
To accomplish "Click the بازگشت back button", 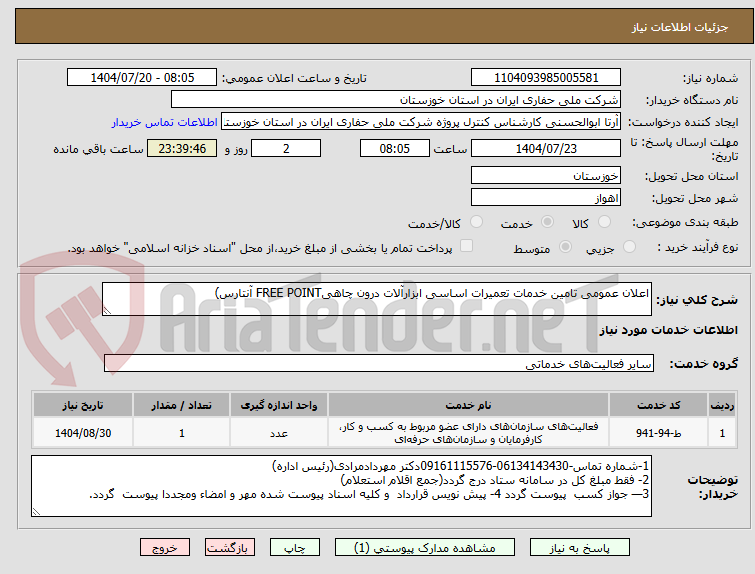I will 230,548.
